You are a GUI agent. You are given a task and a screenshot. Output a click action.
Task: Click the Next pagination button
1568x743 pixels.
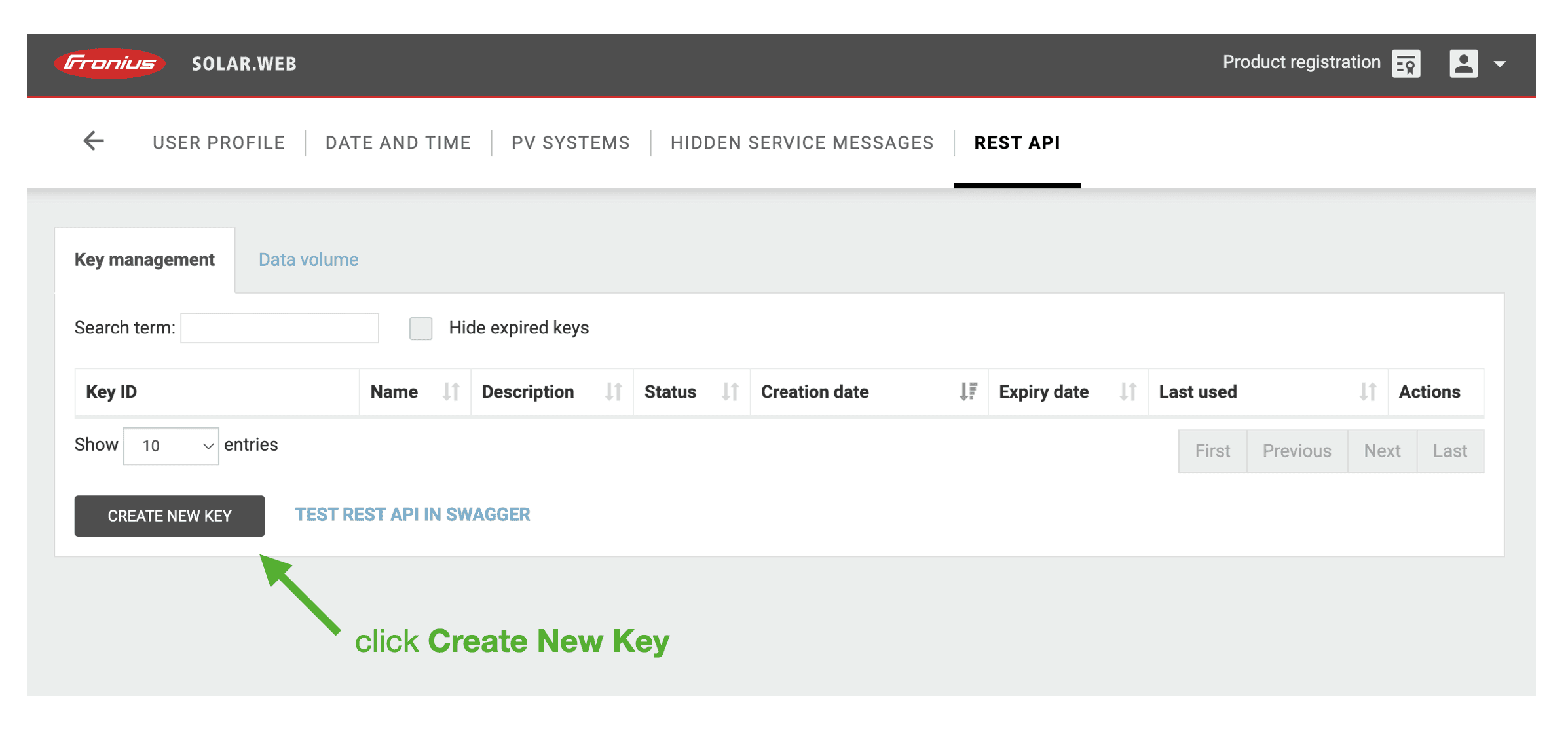click(x=1381, y=451)
